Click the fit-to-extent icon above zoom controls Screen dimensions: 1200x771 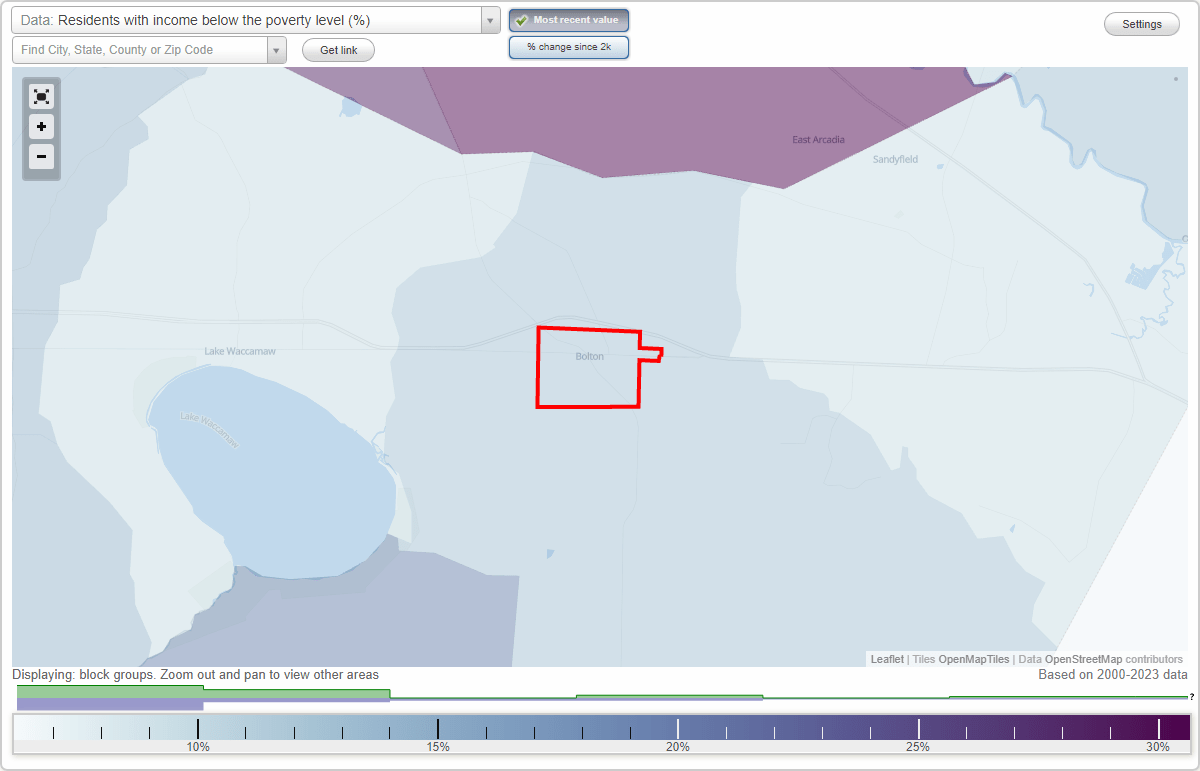tap(41, 96)
